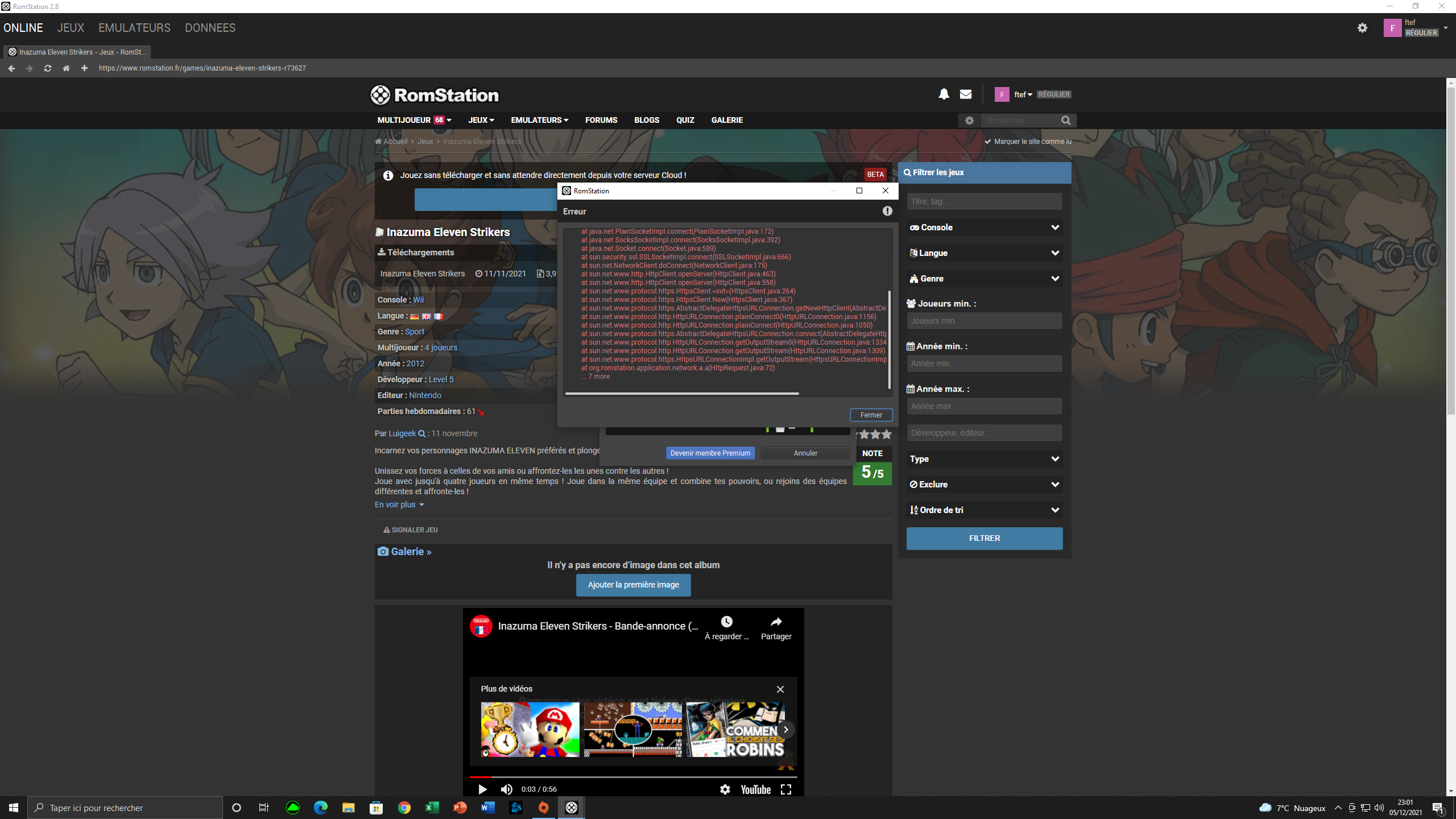Click Ajouter la première image button

pyautogui.click(x=634, y=585)
